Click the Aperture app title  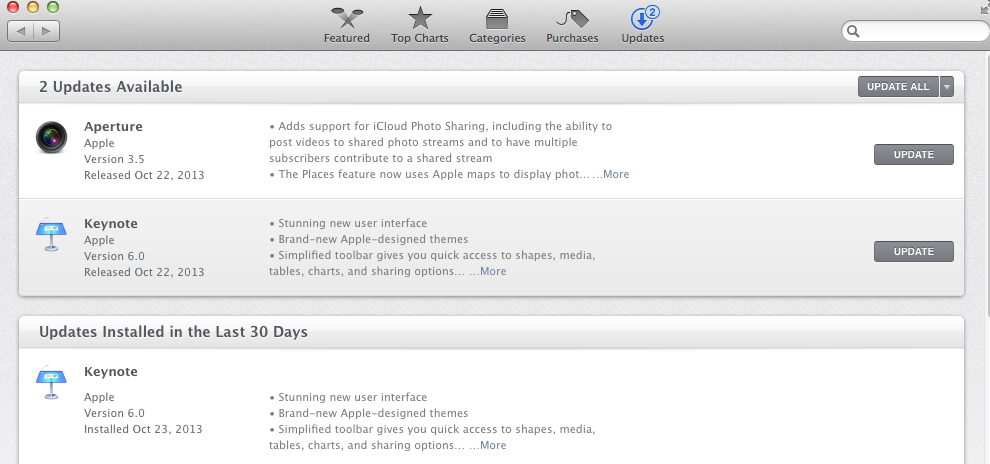pos(113,126)
